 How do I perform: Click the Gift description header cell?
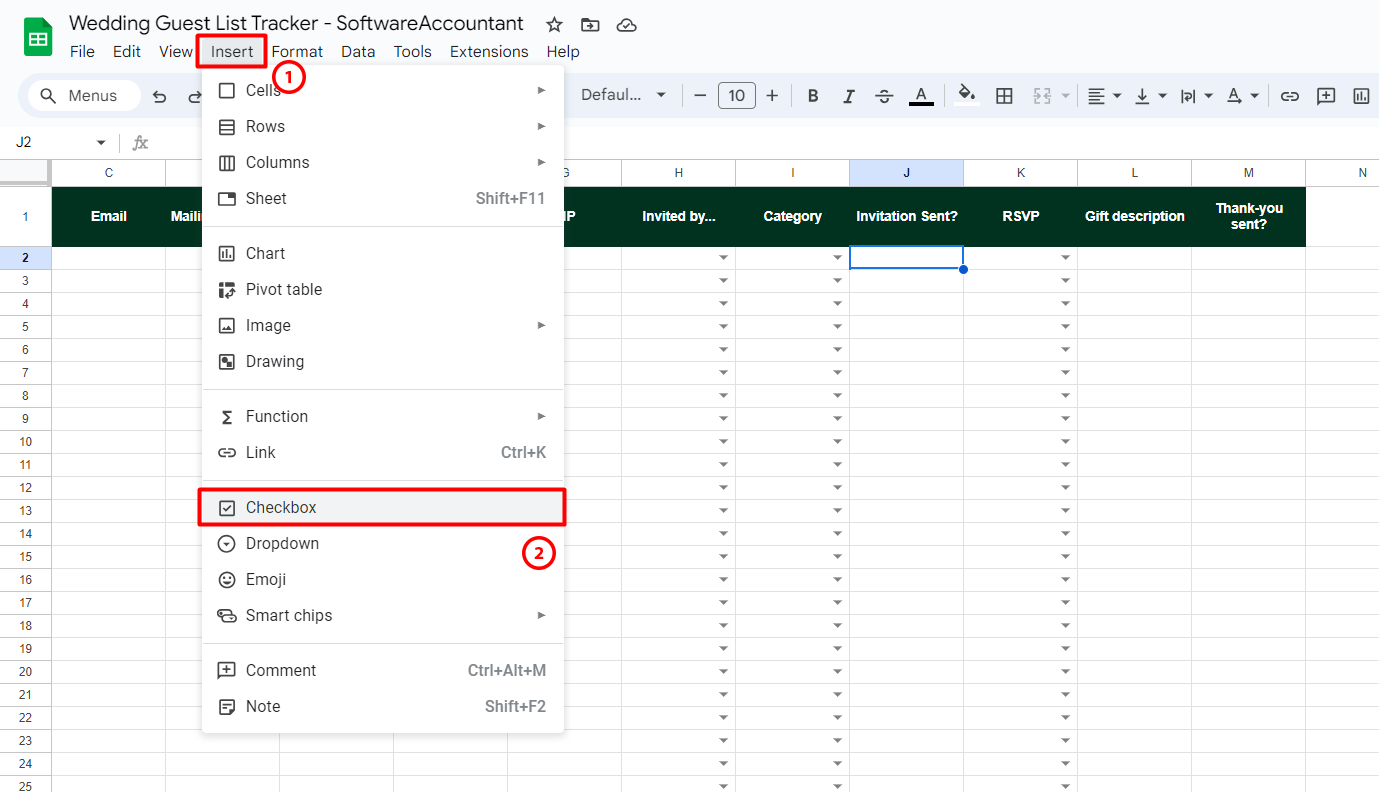[1135, 216]
